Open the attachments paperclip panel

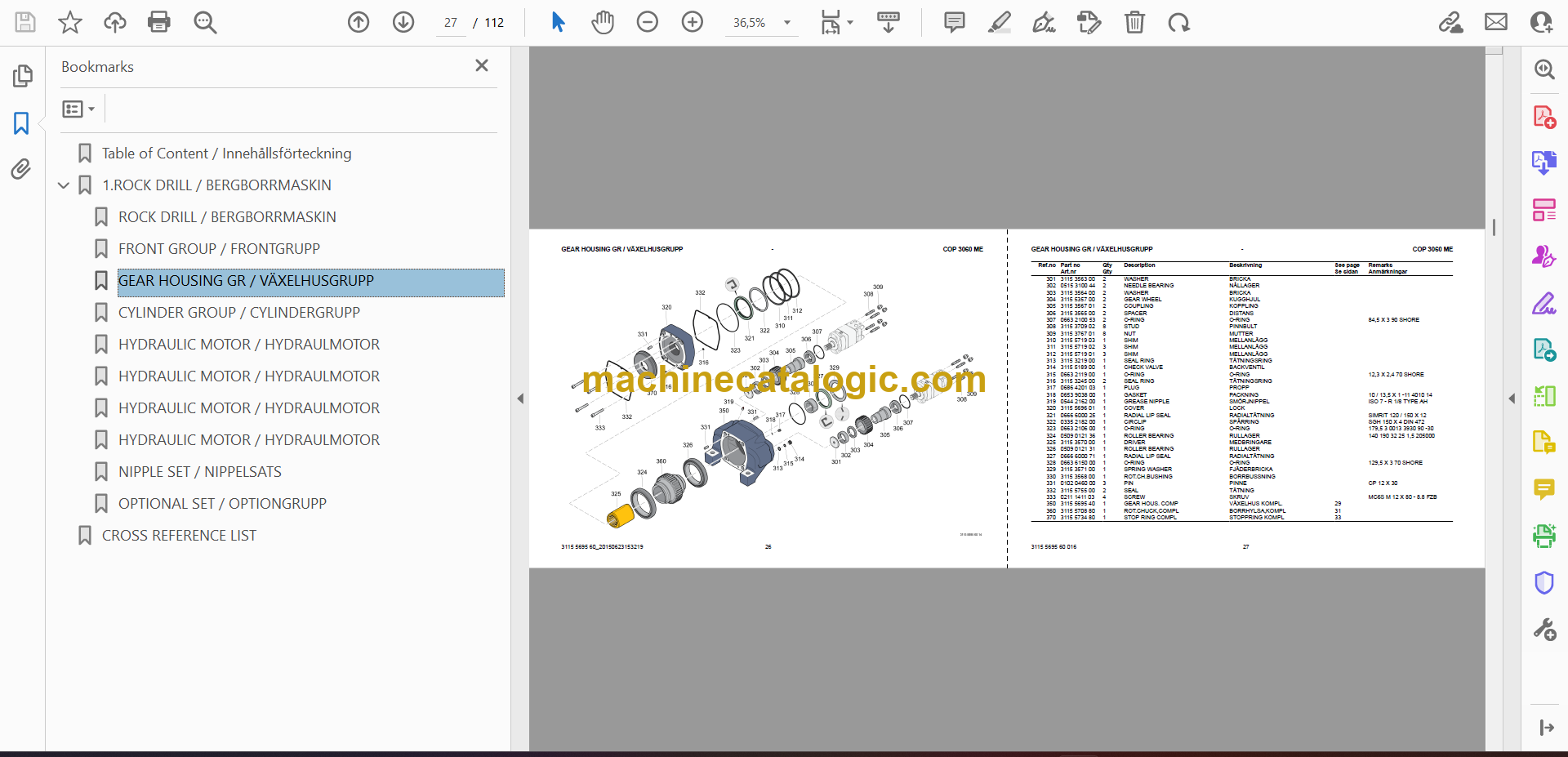pyautogui.click(x=22, y=169)
